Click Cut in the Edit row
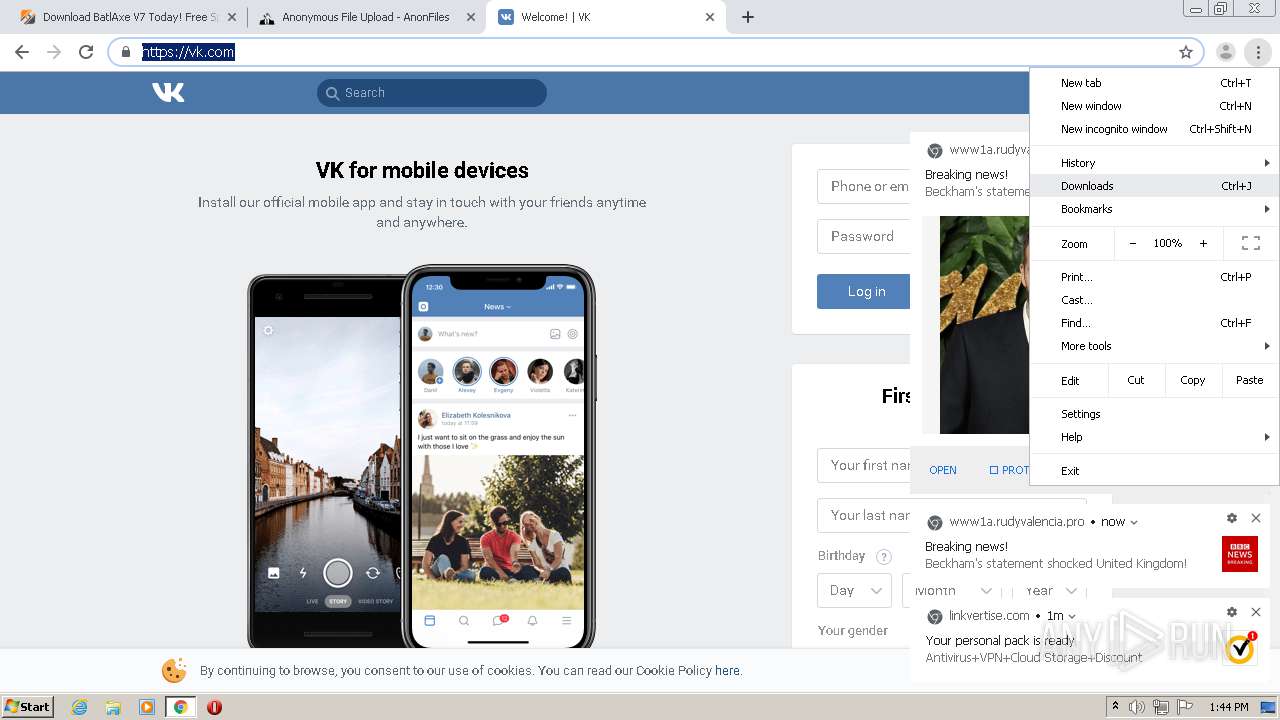Viewport: 1280px width, 720px height. 1136,380
